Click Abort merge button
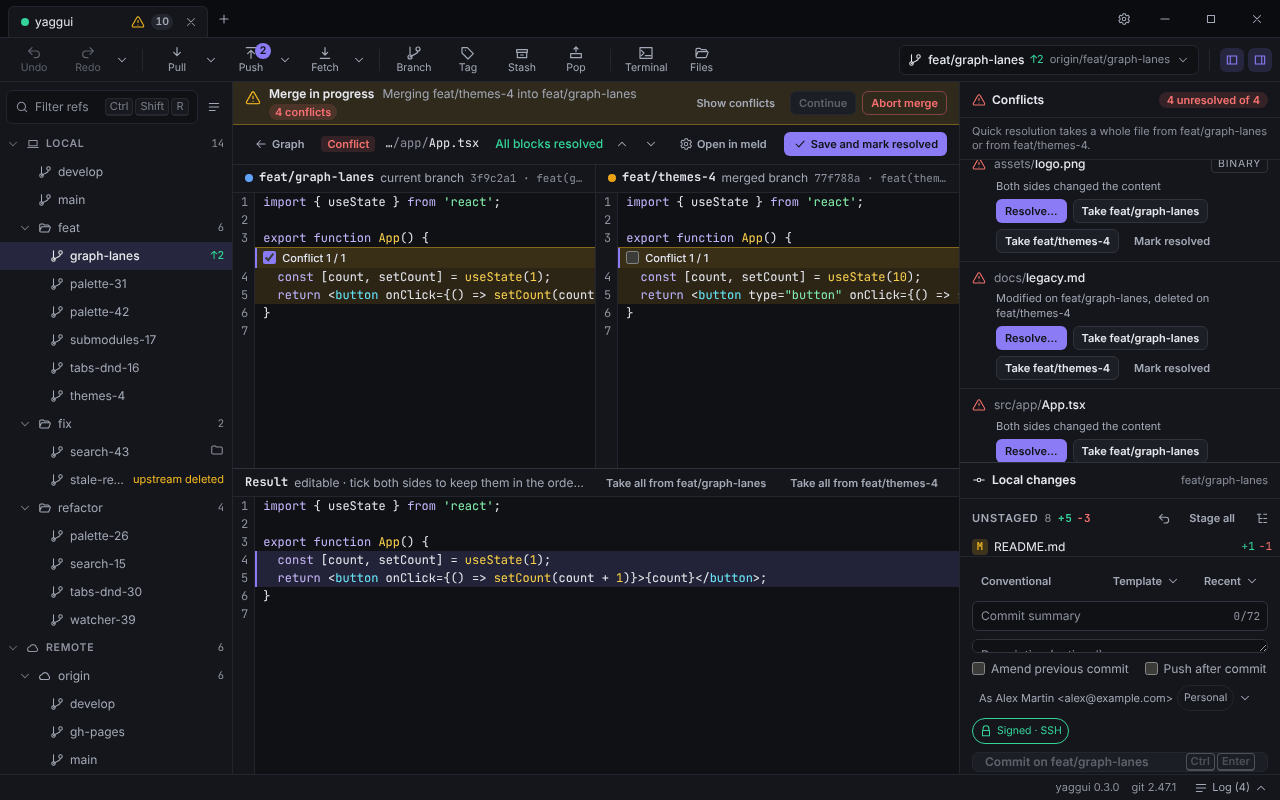Image resolution: width=1280 pixels, height=800 pixels. coord(904,103)
